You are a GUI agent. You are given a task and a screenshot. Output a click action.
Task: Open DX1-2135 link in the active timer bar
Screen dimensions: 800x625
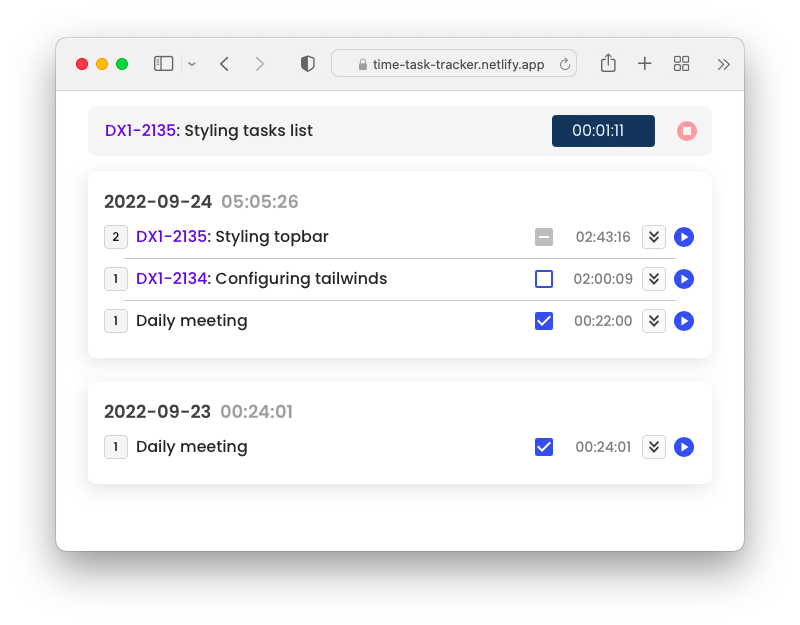140,131
